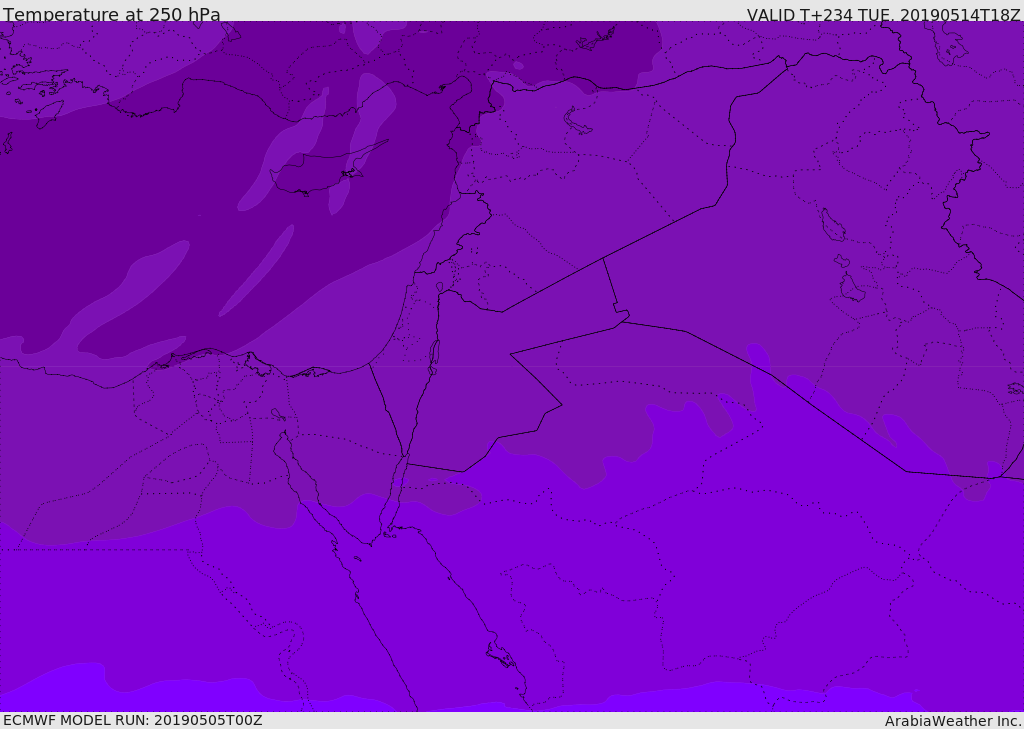The height and width of the screenshot is (729, 1024).
Task: Select the 'VALID T+234 TUE. 20190514T18Z' label
Action: coord(884,14)
